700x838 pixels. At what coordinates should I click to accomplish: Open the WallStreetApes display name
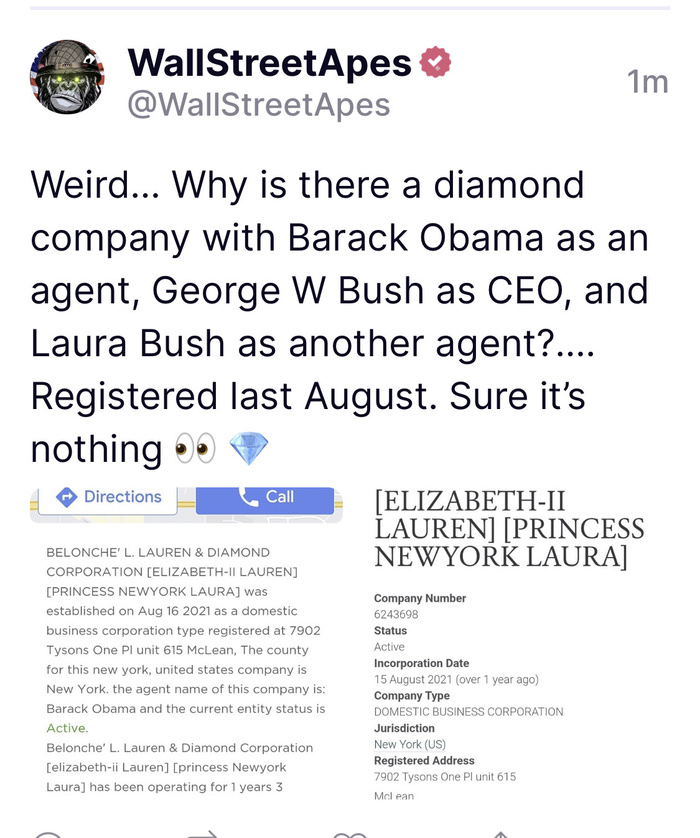coord(270,63)
